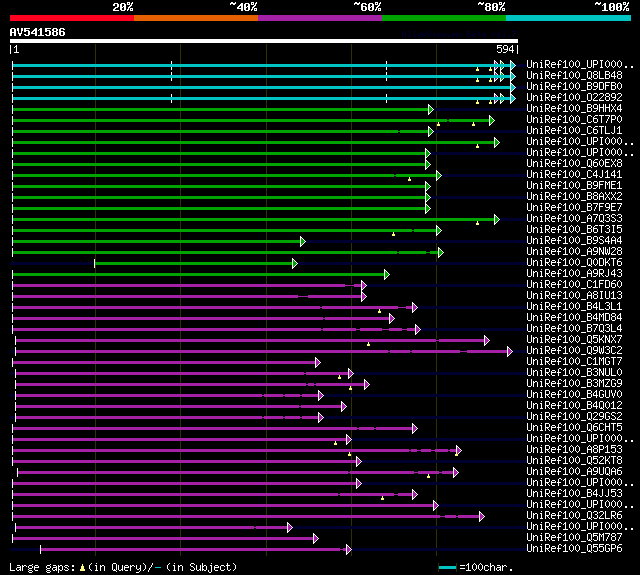
Task: Select hit label UniRef100_C1FD60
Action: click(x=574, y=285)
